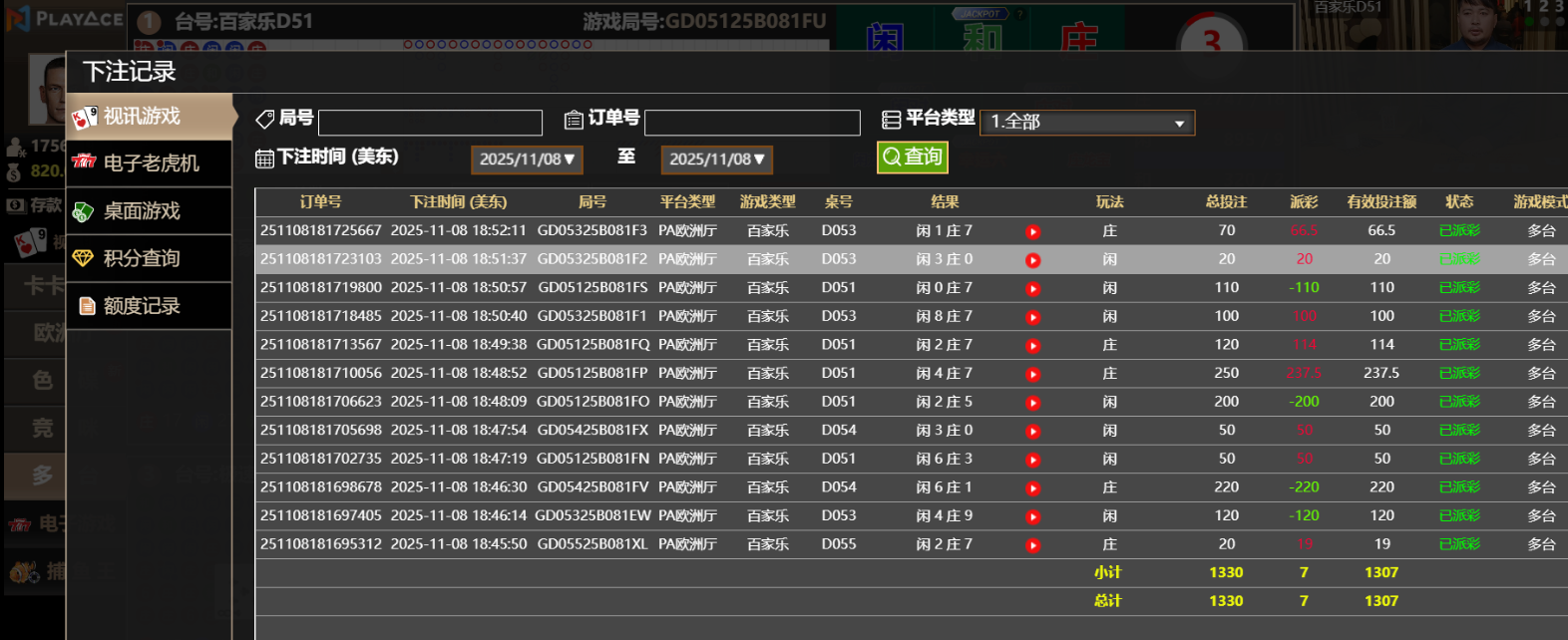1568x640 pixels.
Task: Click the 查询 search button
Action: [912, 158]
